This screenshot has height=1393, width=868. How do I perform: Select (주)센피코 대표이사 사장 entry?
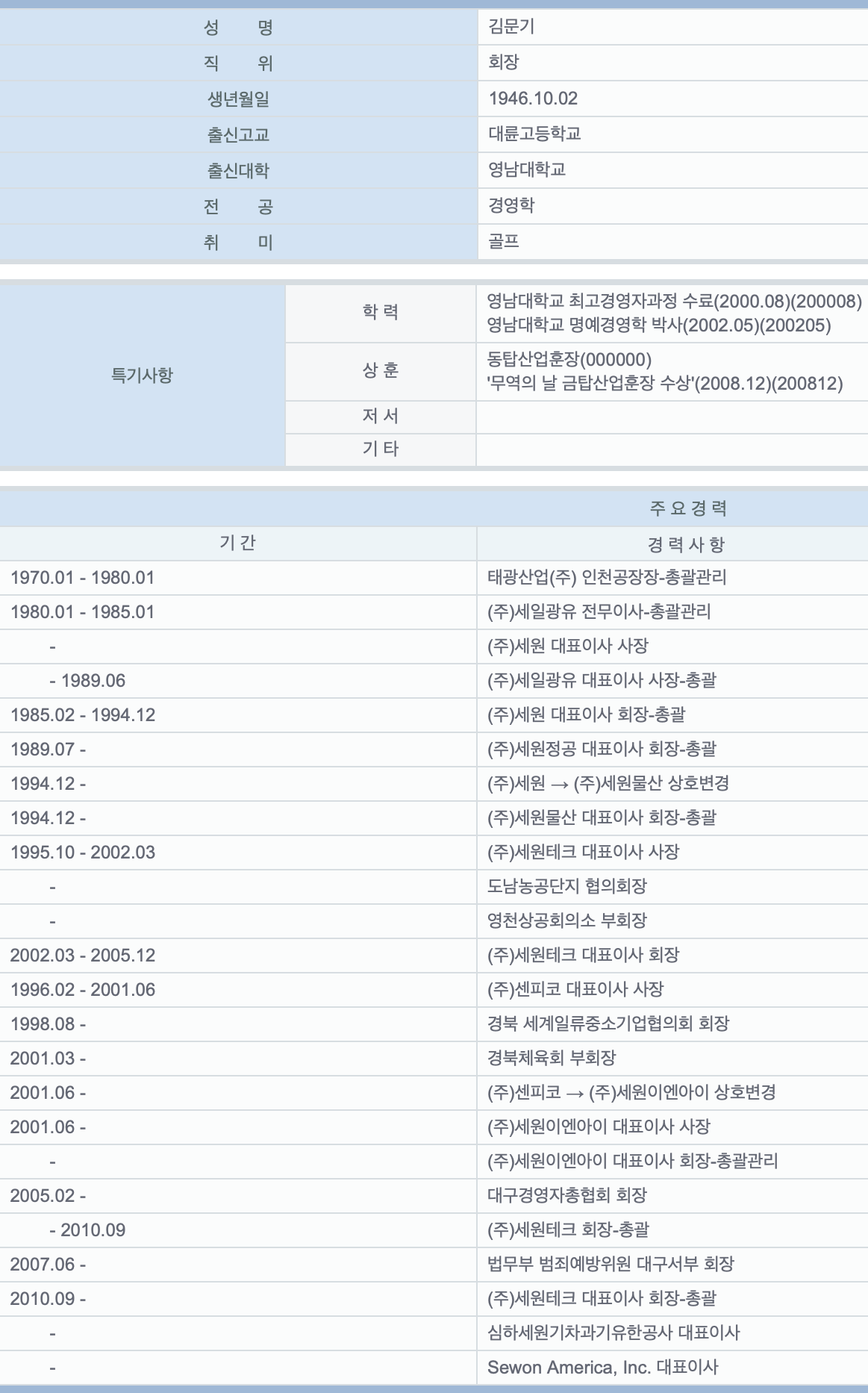(575, 989)
